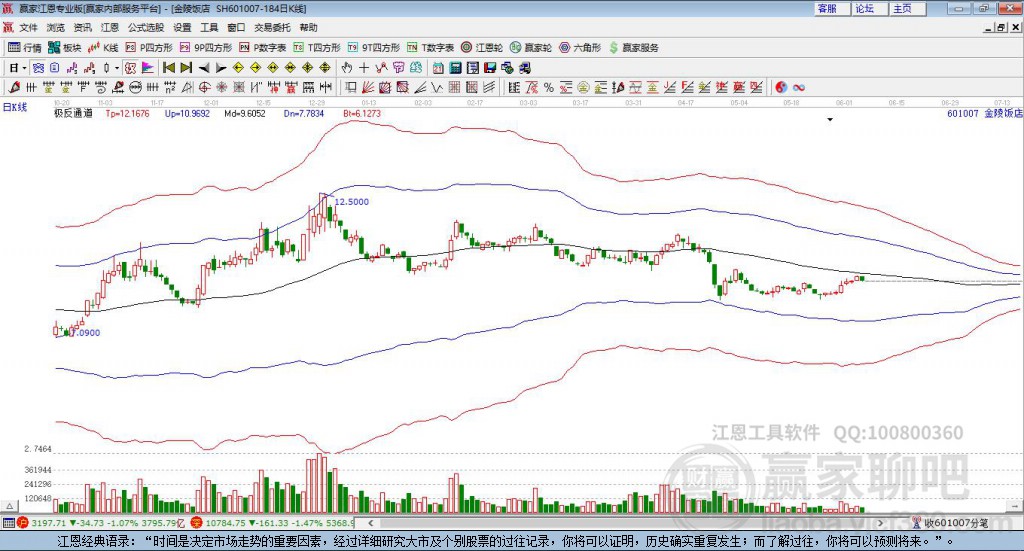This screenshot has height=551, width=1024.
Task: Click the 日K线 label
Action: tap(15, 107)
